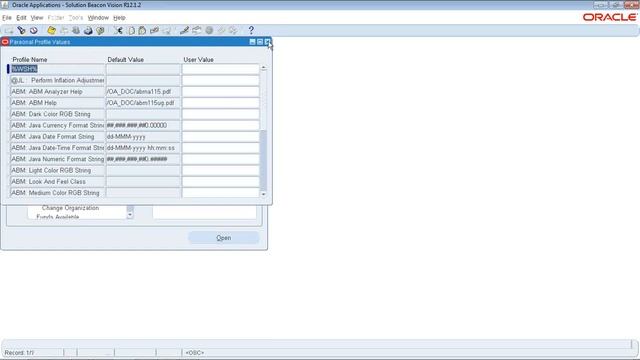
Task: Click the Switch Responsibilities toolbar icon
Action: [76, 31]
